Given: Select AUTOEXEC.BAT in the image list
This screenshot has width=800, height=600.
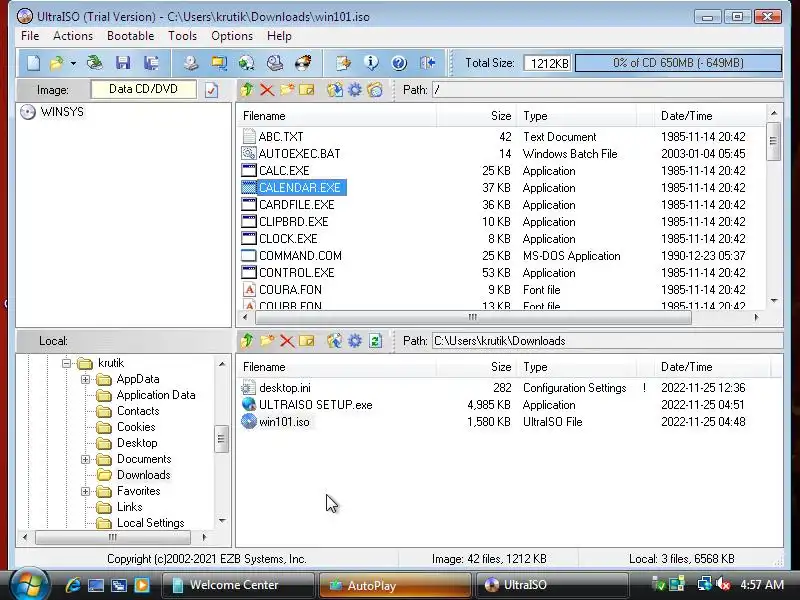Looking at the screenshot, I should (503, 154).
